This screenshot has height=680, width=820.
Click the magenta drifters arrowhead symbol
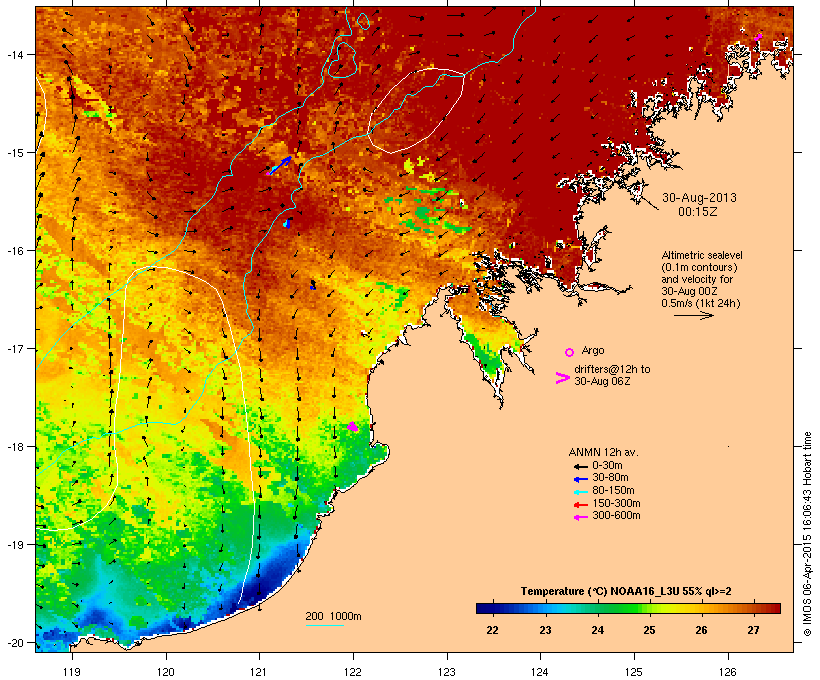[x=562, y=378]
